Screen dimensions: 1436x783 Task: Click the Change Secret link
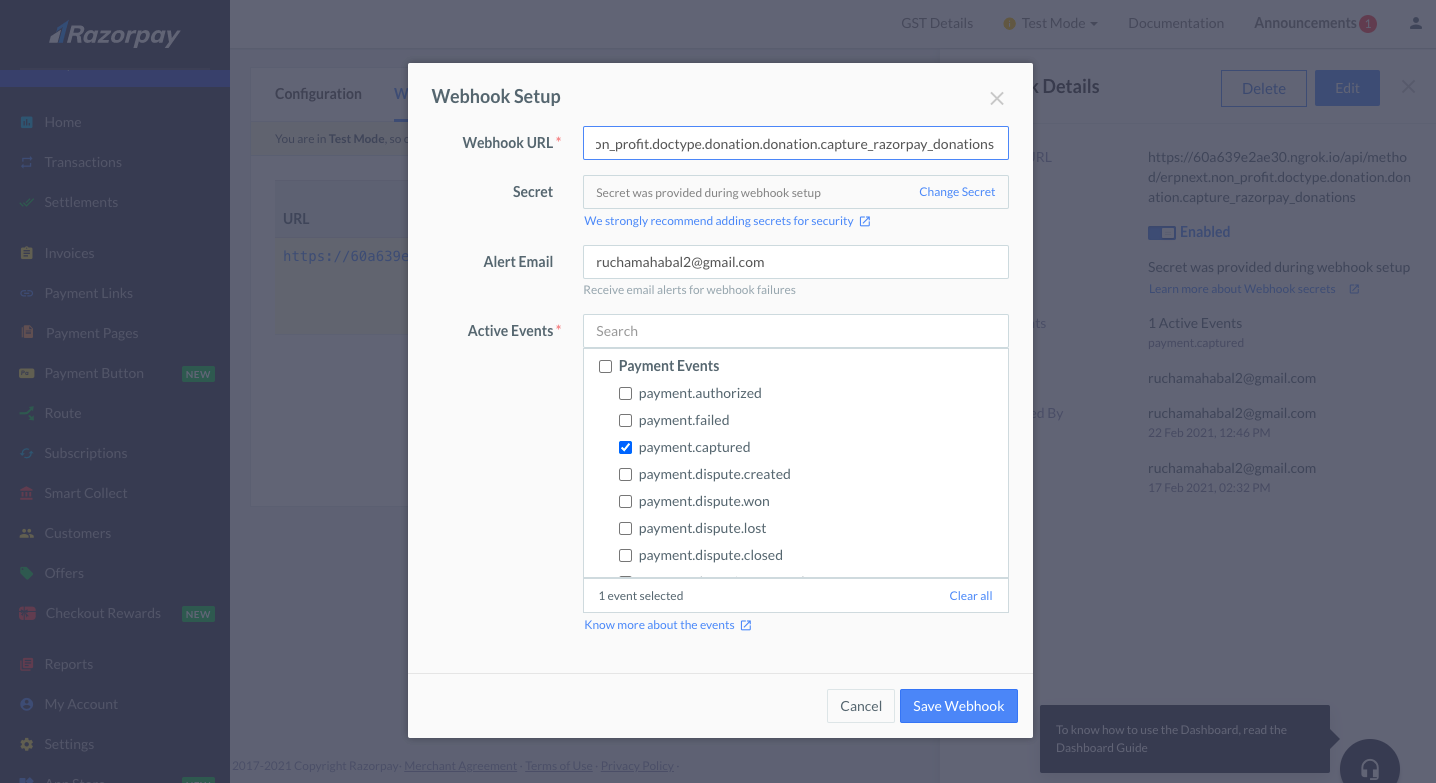[x=957, y=191]
